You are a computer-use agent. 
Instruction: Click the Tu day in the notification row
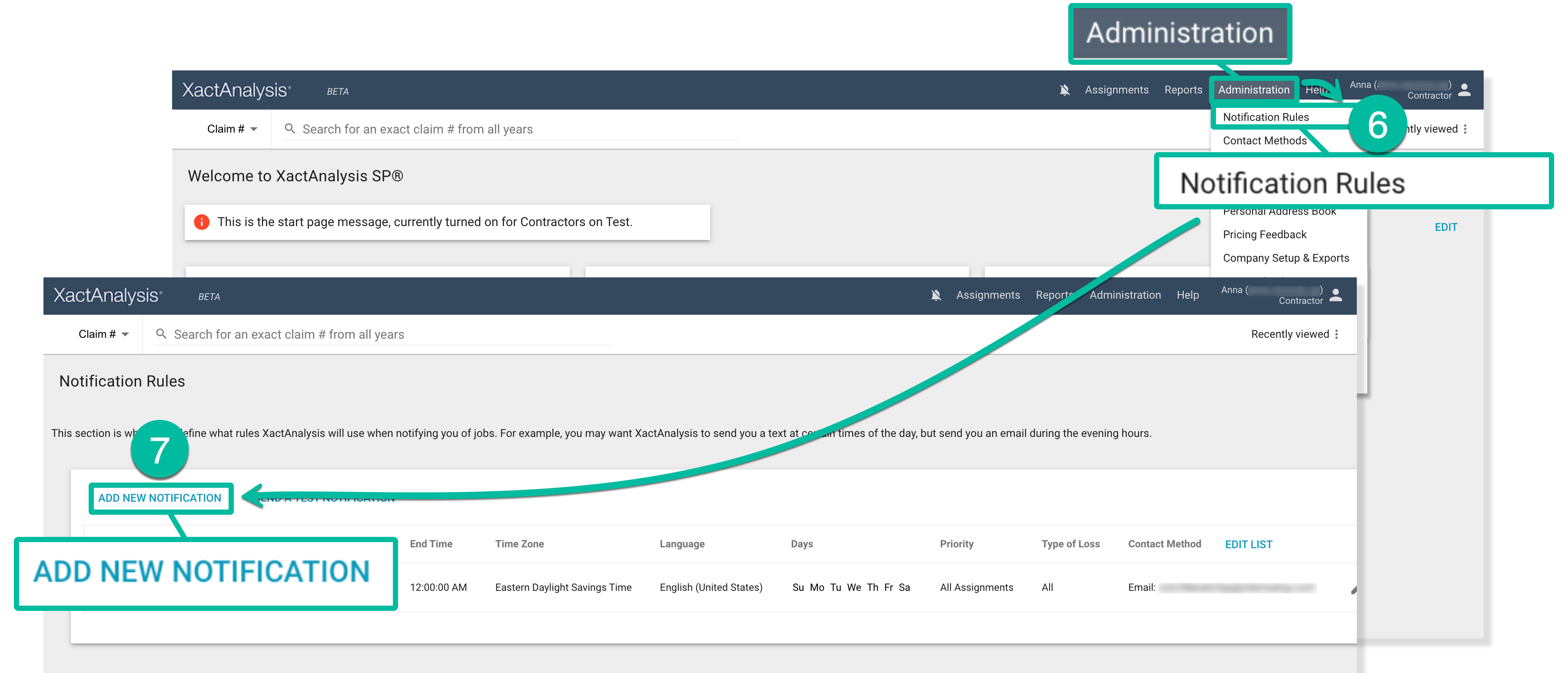836,587
